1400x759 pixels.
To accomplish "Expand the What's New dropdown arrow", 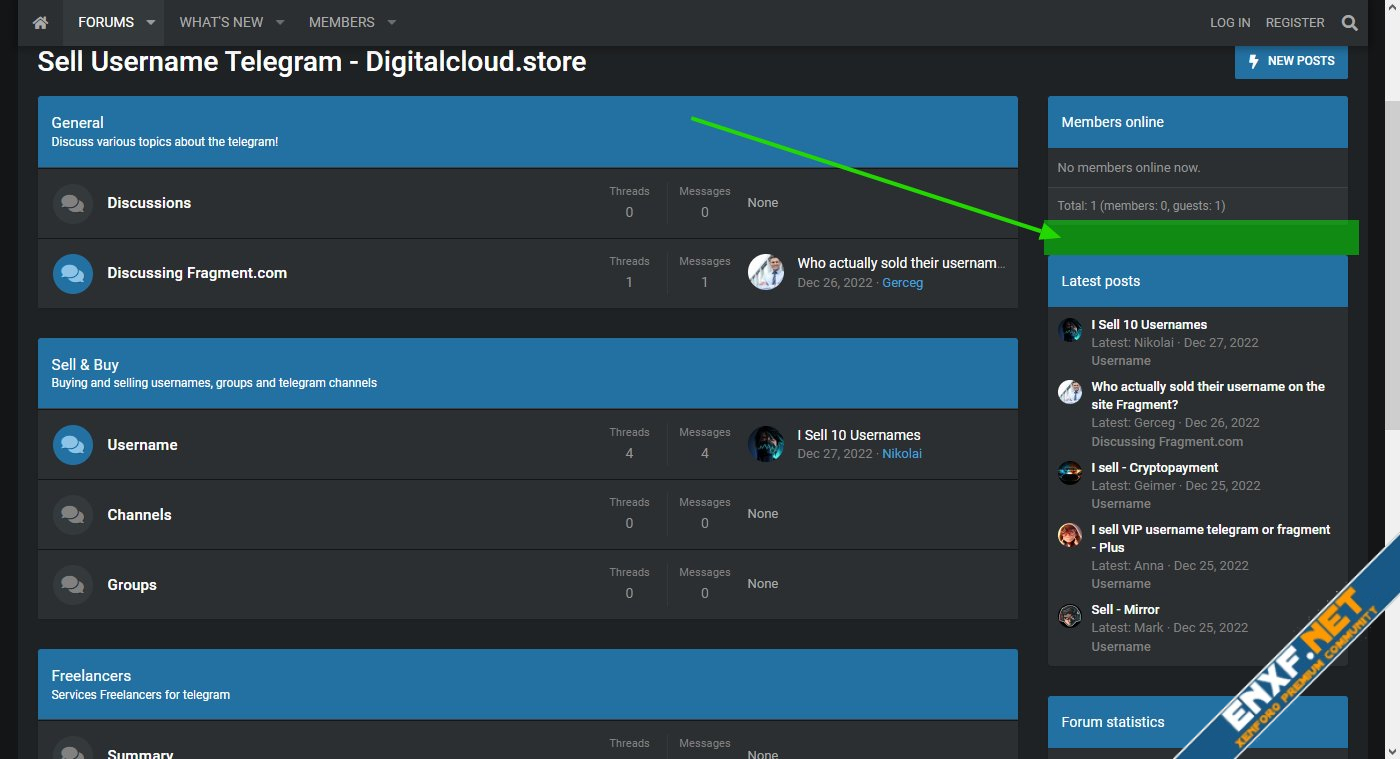I will [x=280, y=22].
